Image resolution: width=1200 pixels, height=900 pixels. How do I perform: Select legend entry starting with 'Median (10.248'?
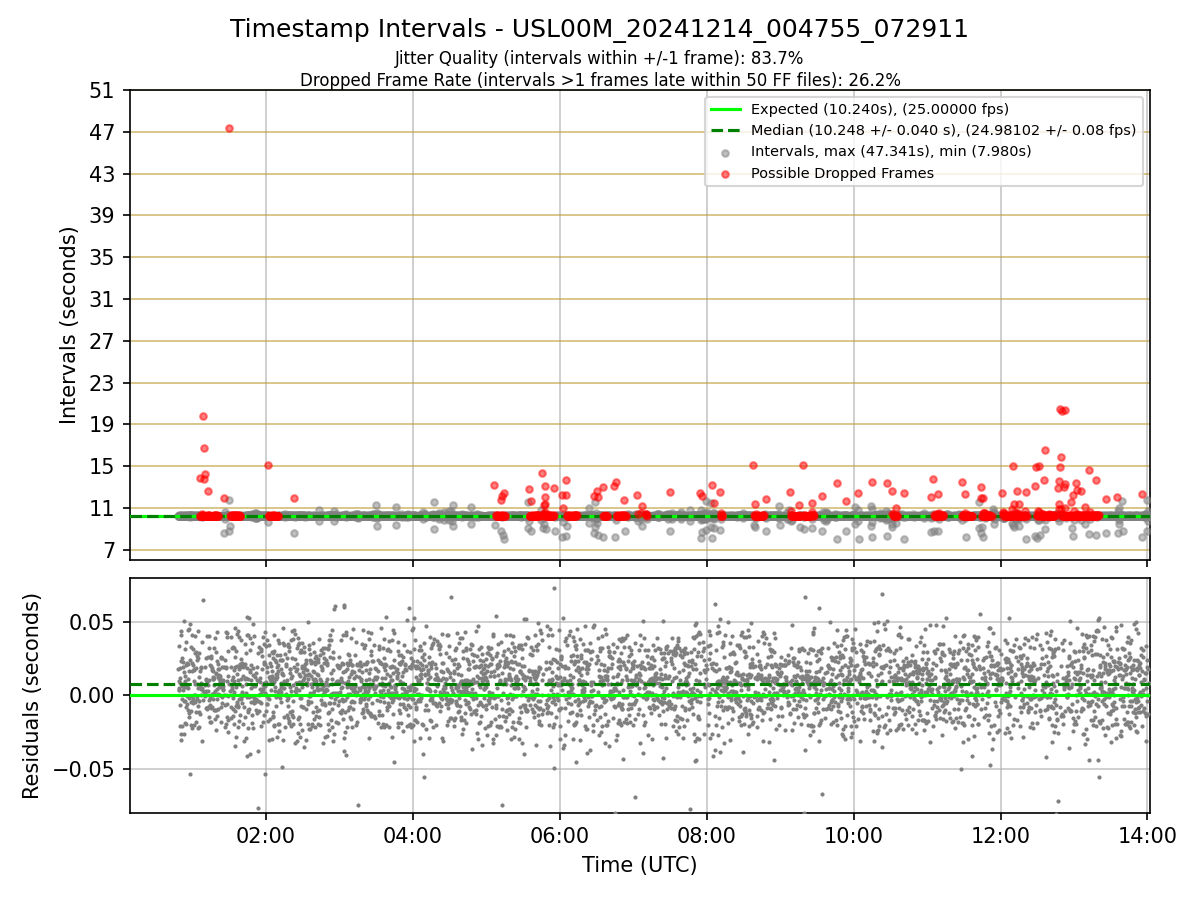[943, 130]
